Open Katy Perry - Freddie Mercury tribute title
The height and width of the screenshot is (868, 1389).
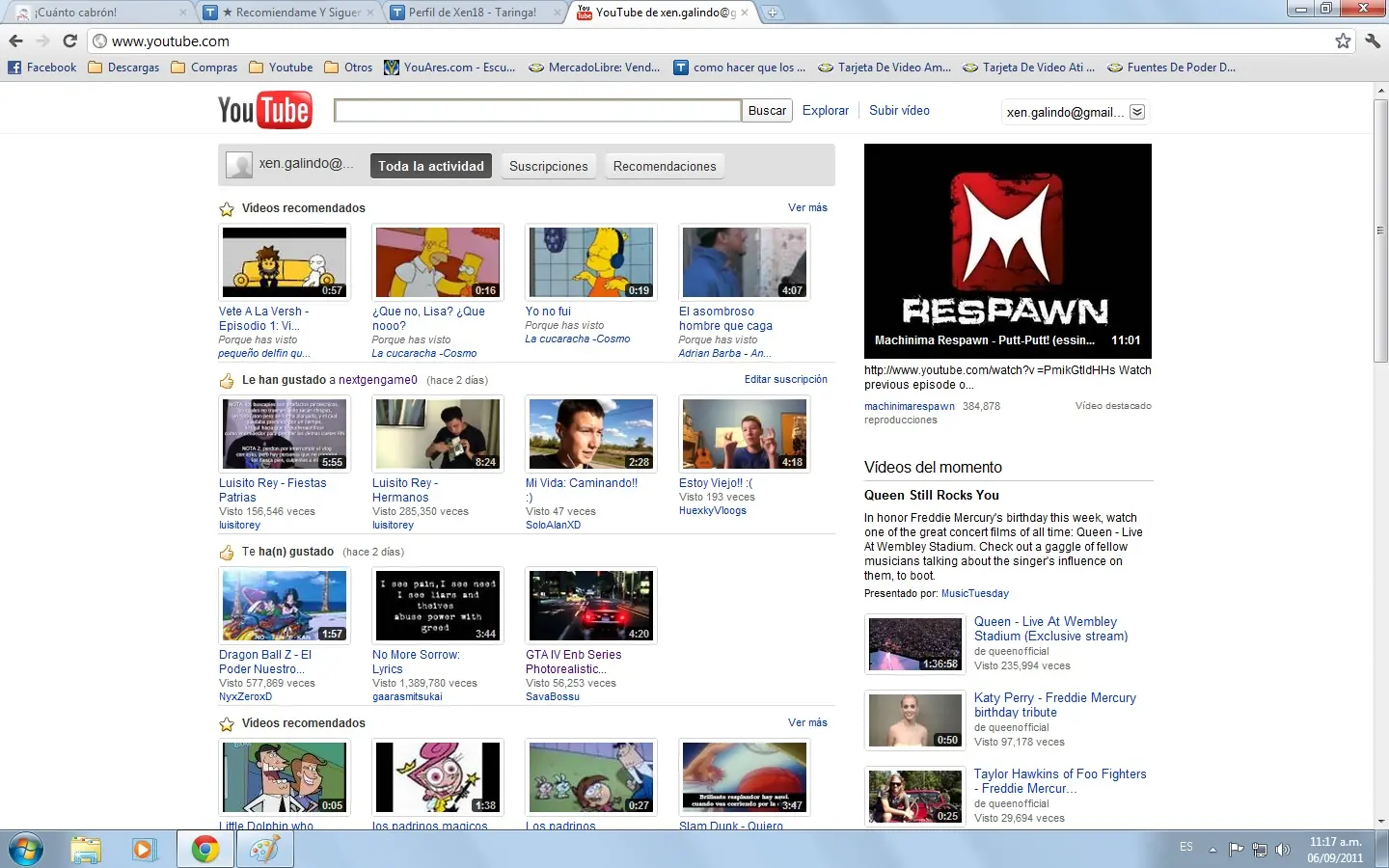[x=1055, y=705]
